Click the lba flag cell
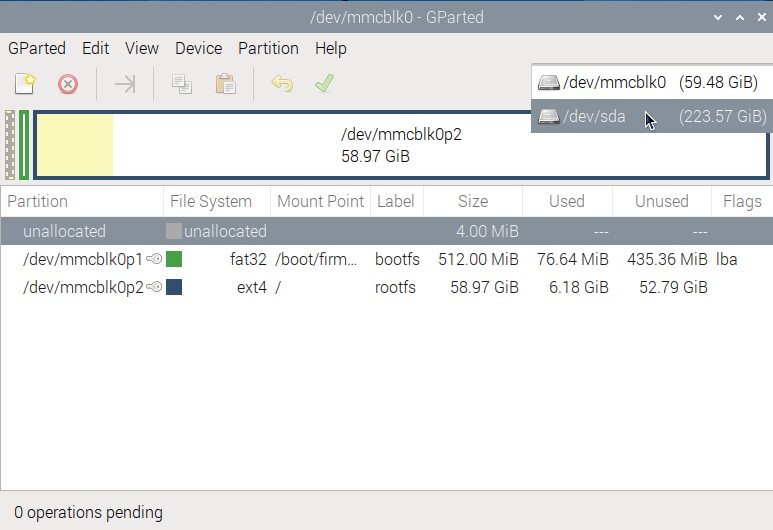The height and width of the screenshot is (530, 773). (x=726, y=259)
